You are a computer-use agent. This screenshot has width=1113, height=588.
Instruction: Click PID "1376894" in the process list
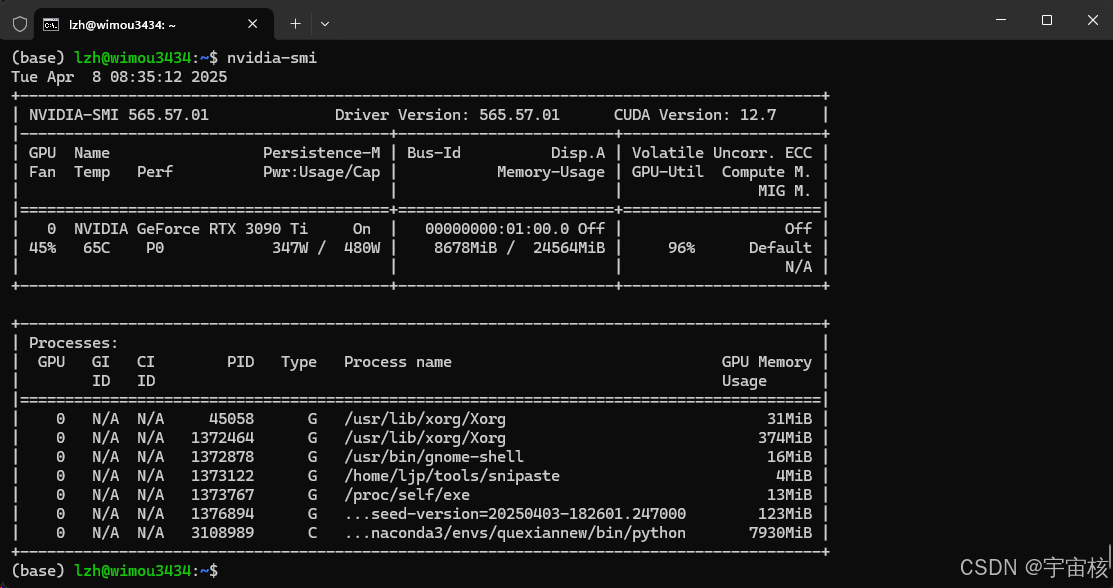click(x=223, y=513)
